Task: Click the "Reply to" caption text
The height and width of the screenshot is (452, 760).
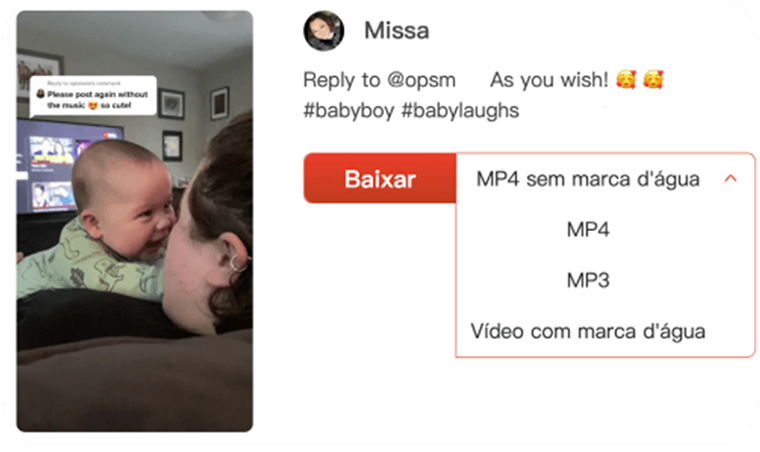Action: point(342,80)
